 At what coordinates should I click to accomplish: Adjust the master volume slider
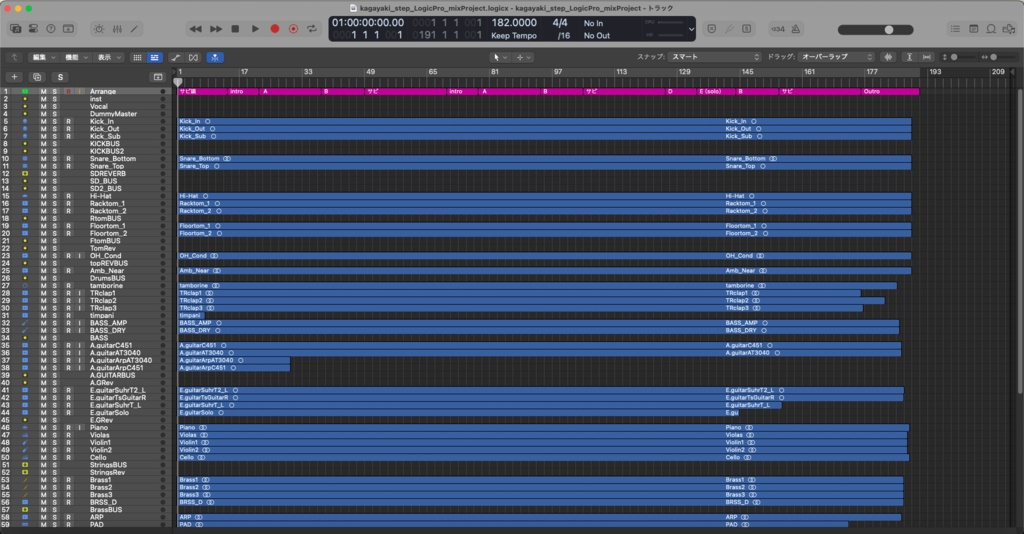coord(875,29)
